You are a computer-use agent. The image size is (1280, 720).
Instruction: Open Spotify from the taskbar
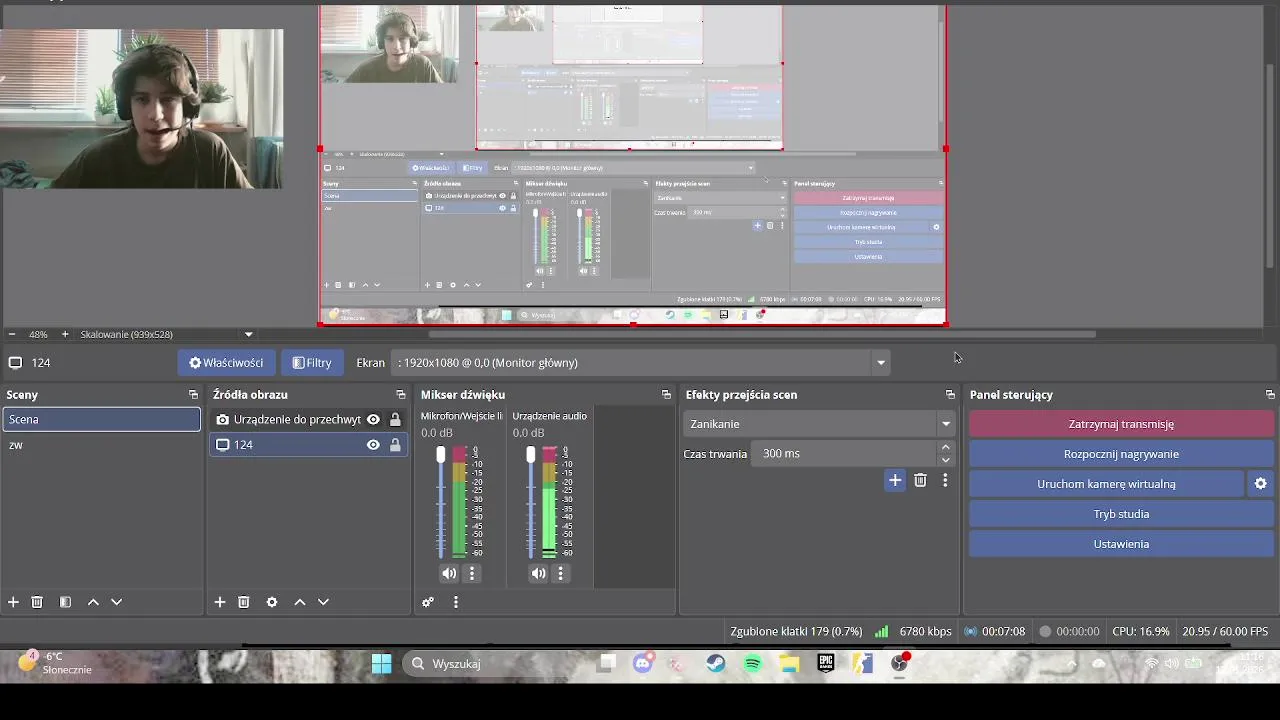753,663
